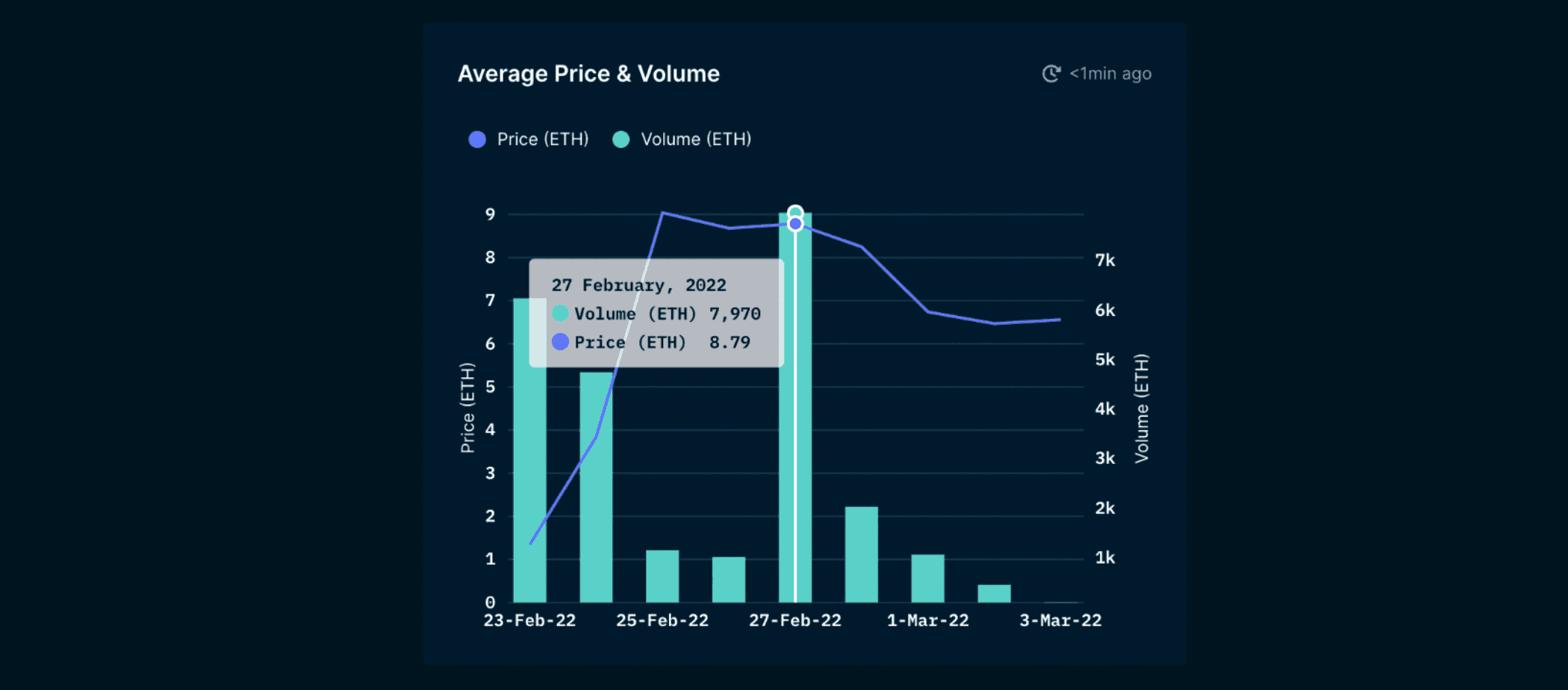Select the 1-Mar-22 volume bar
The height and width of the screenshot is (690, 1568).
(928, 578)
